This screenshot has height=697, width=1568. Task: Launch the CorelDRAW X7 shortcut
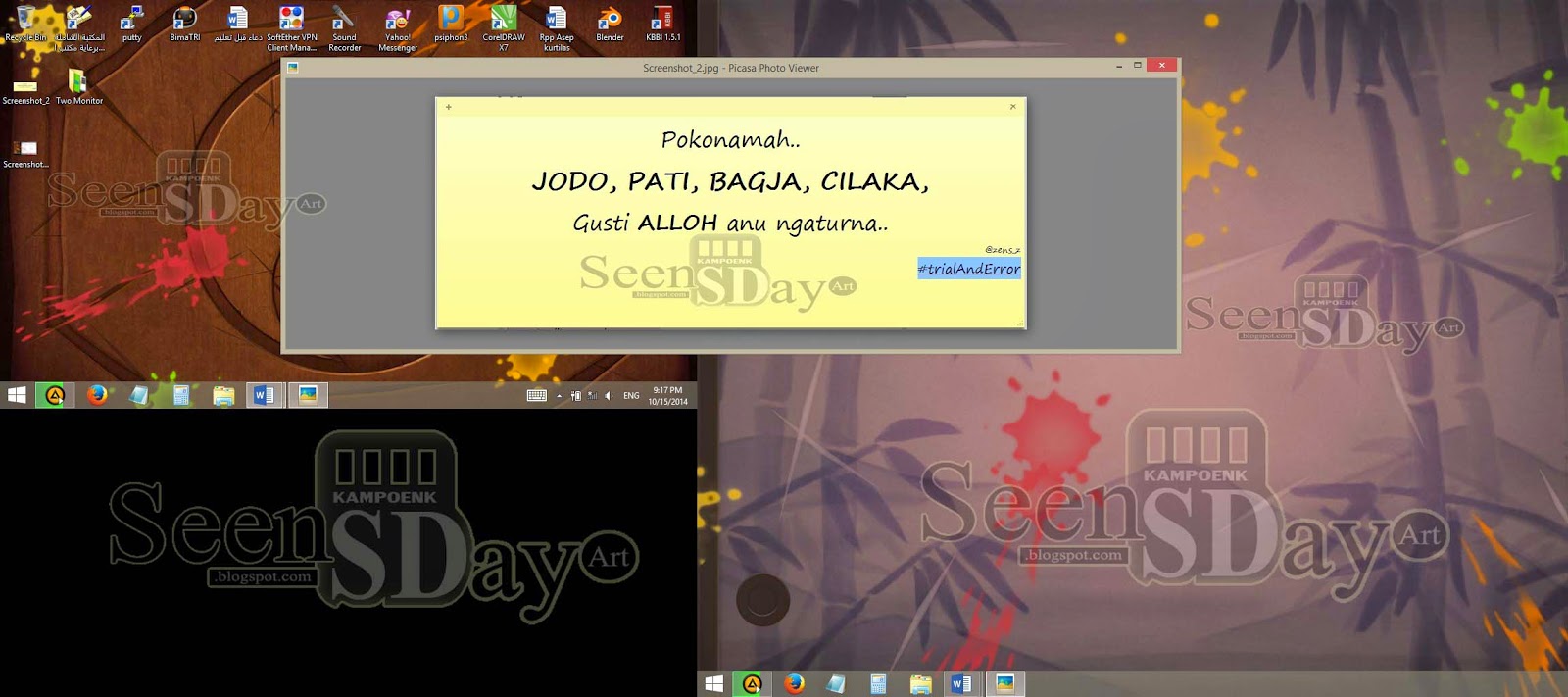click(x=504, y=28)
